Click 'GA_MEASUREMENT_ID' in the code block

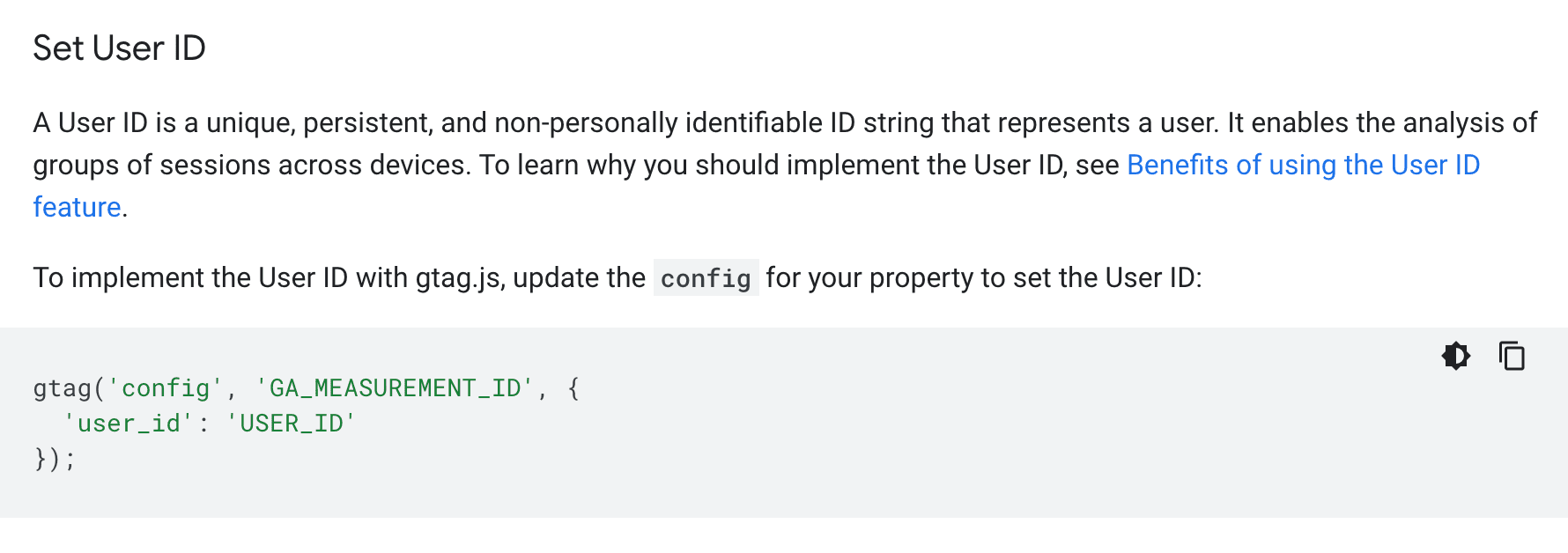394,388
